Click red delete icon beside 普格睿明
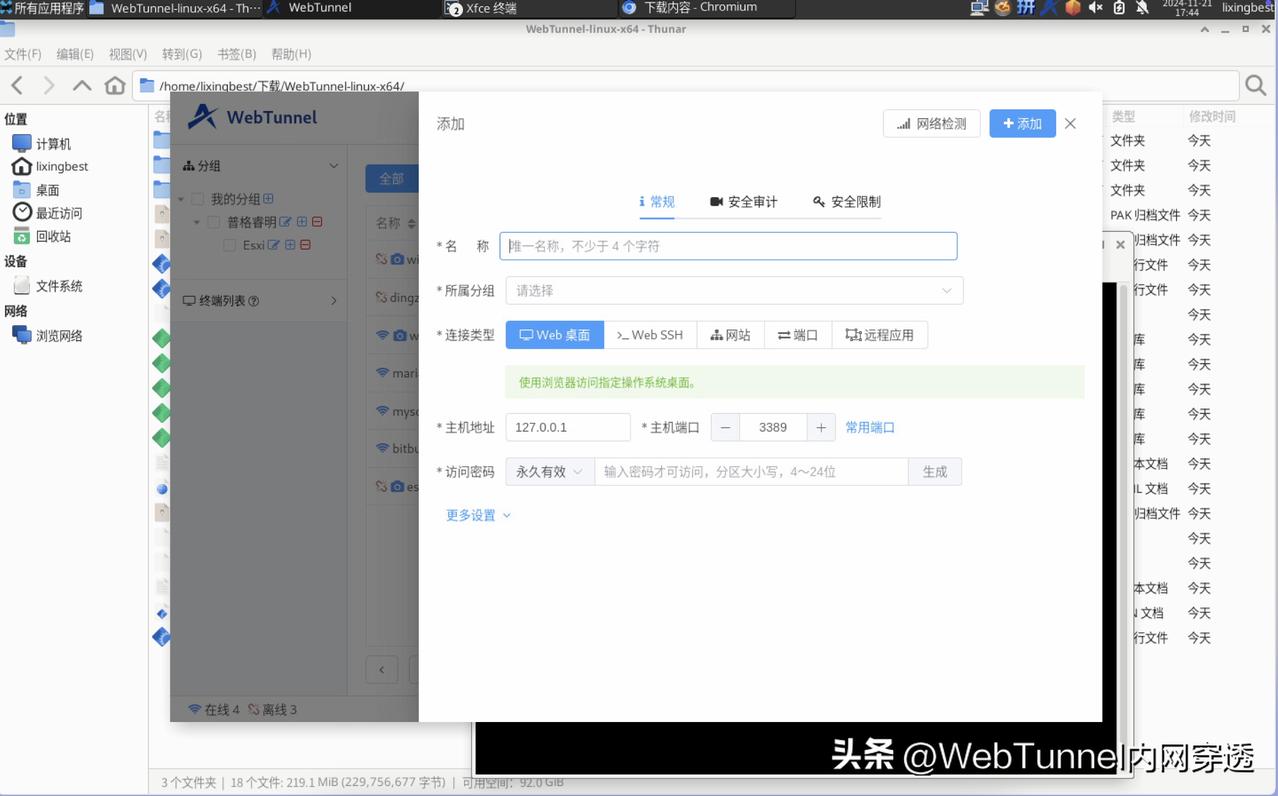 [x=317, y=222]
